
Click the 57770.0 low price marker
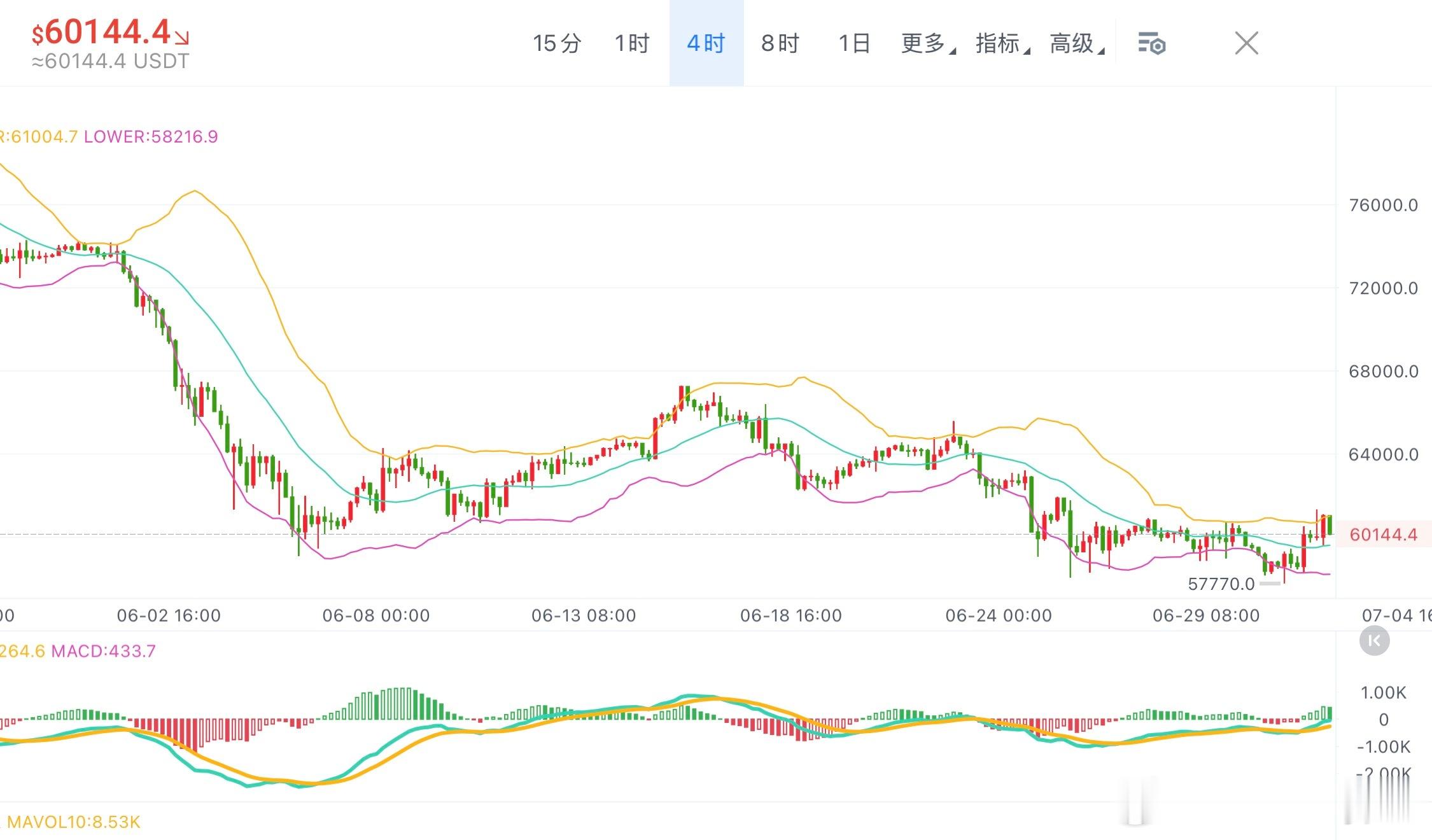click(1221, 584)
